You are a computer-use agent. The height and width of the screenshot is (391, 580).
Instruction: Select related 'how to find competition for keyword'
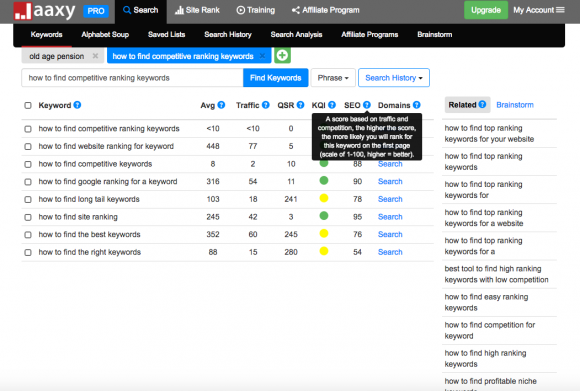490,330
